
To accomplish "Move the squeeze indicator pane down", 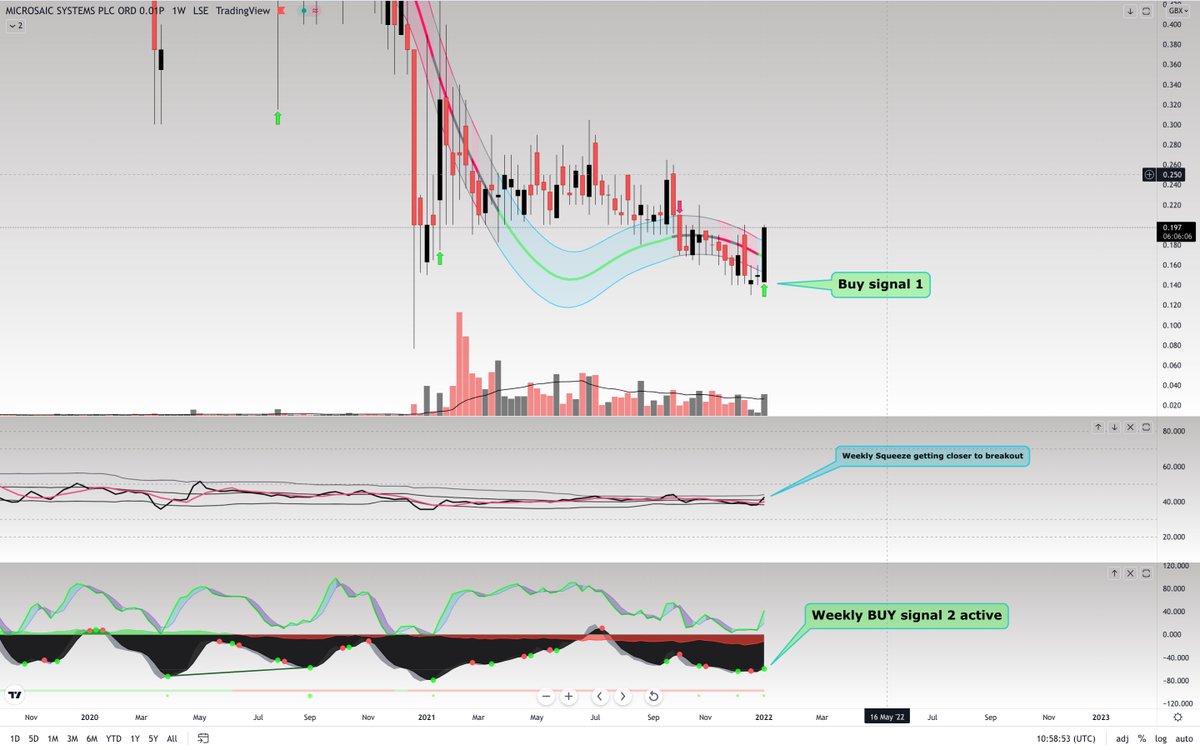I will (x=1114, y=427).
